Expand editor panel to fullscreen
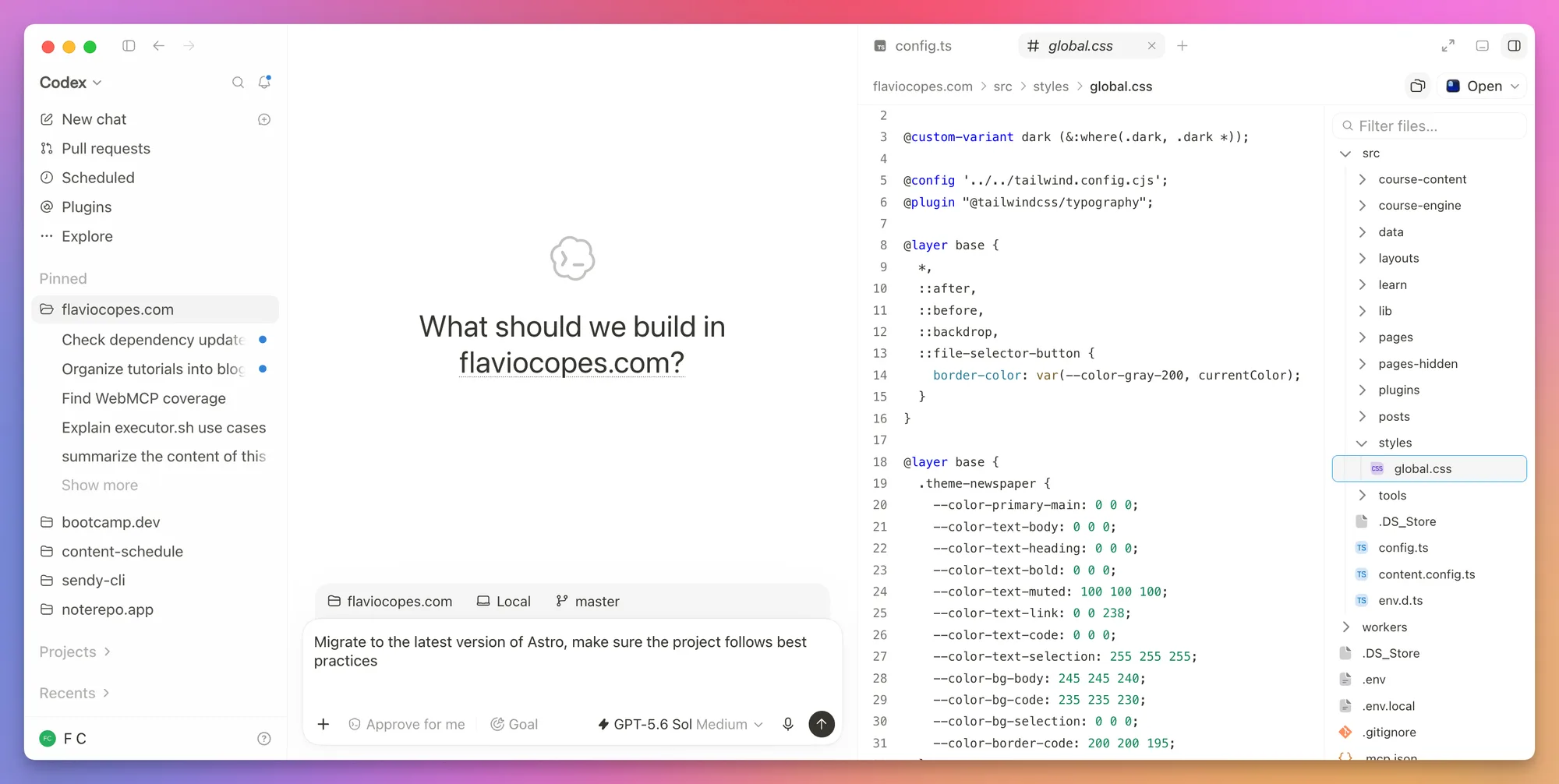Screen dimensions: 1559x784 1448,46
